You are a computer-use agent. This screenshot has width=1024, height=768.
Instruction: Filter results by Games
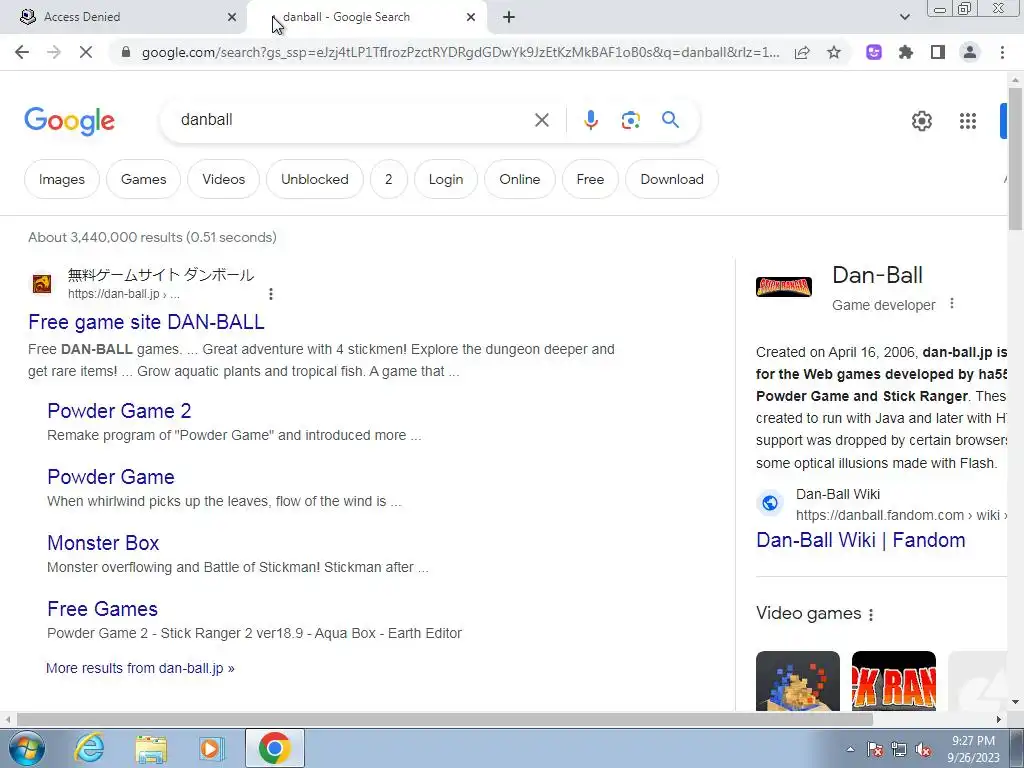coord(144,179)
